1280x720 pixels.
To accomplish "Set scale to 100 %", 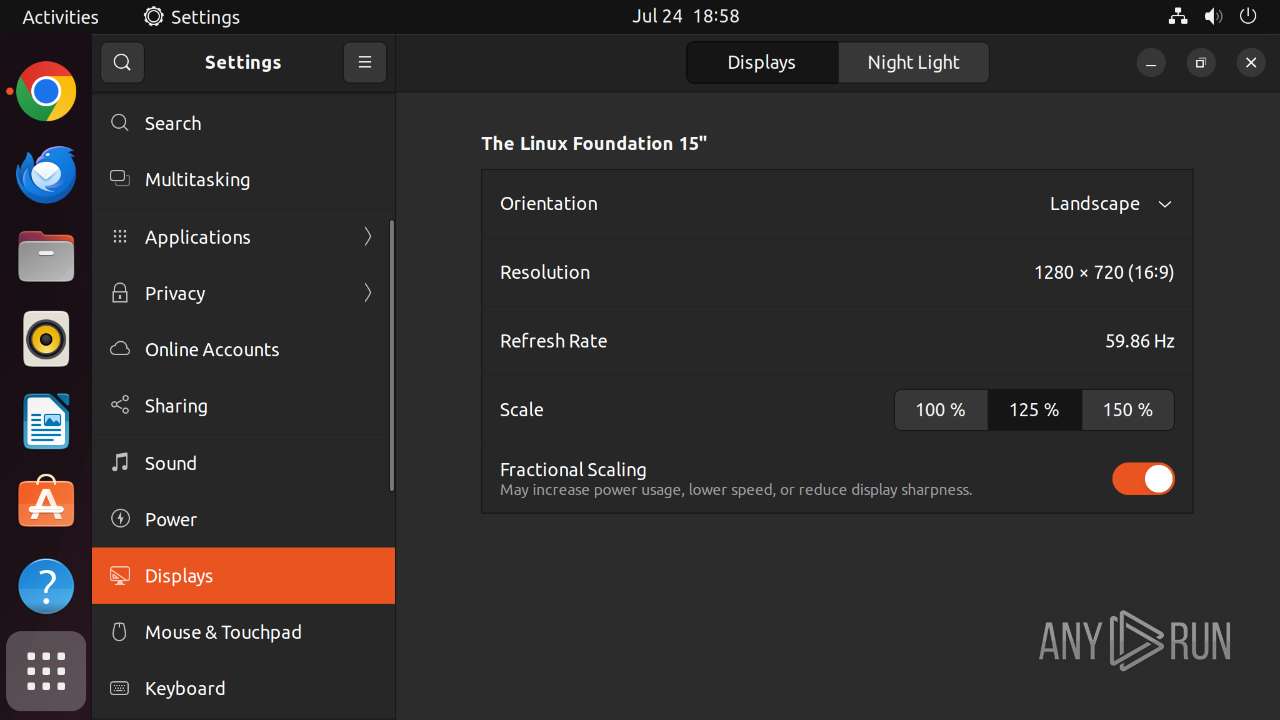I will click(941, 410).
